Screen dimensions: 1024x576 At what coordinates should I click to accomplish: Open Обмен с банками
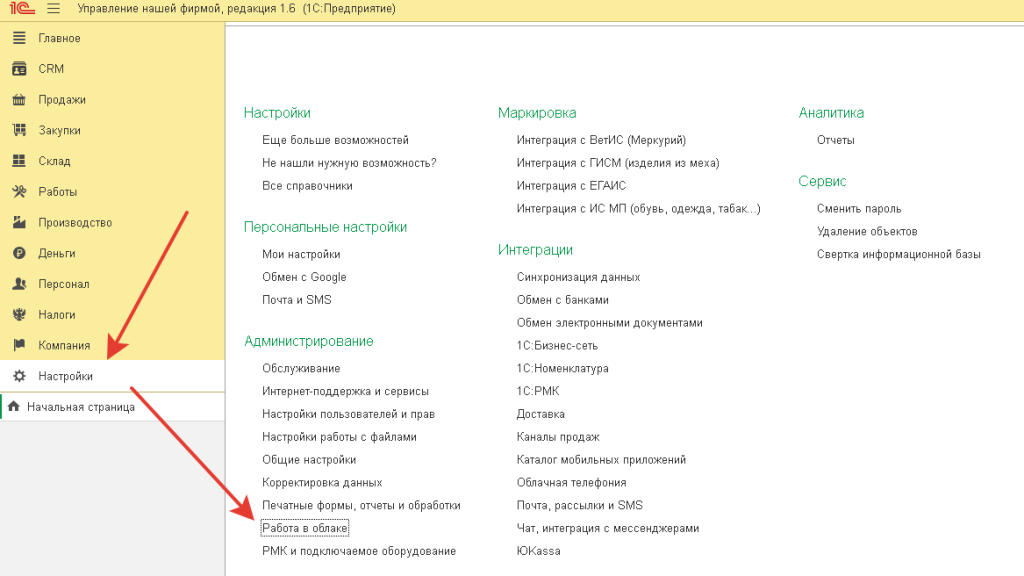tap(562, 300)
